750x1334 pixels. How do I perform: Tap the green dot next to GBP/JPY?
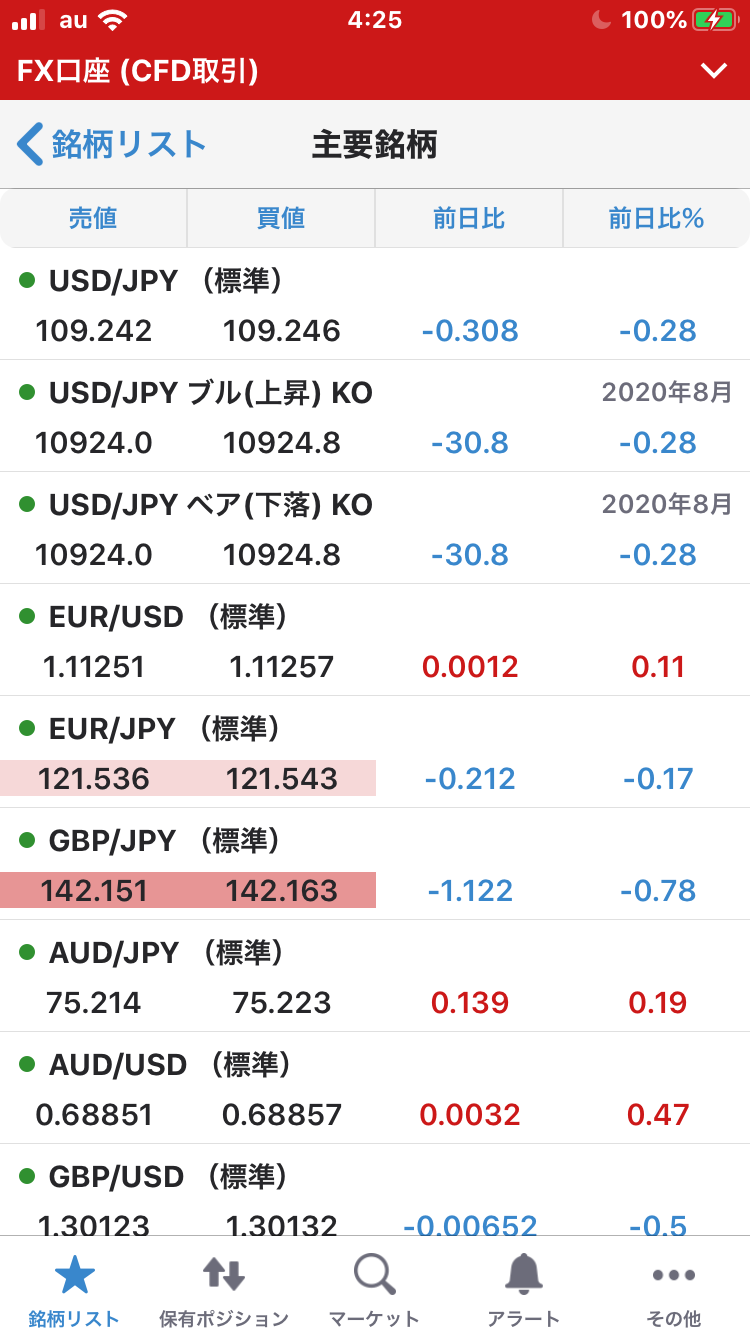tap(27, 840)
